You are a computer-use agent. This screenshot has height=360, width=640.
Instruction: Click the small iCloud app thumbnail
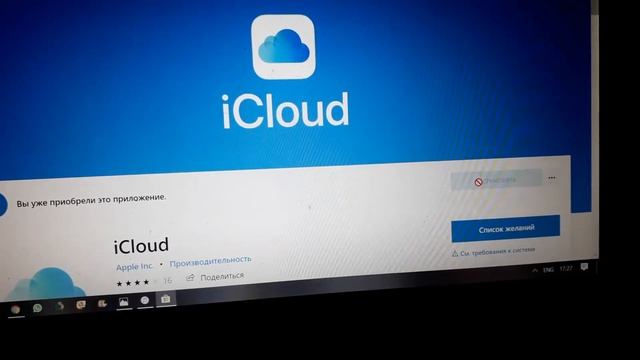coord(46,284)
